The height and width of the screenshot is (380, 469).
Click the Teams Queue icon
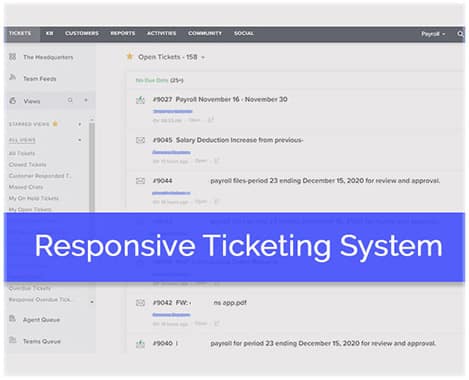point(13,340)
